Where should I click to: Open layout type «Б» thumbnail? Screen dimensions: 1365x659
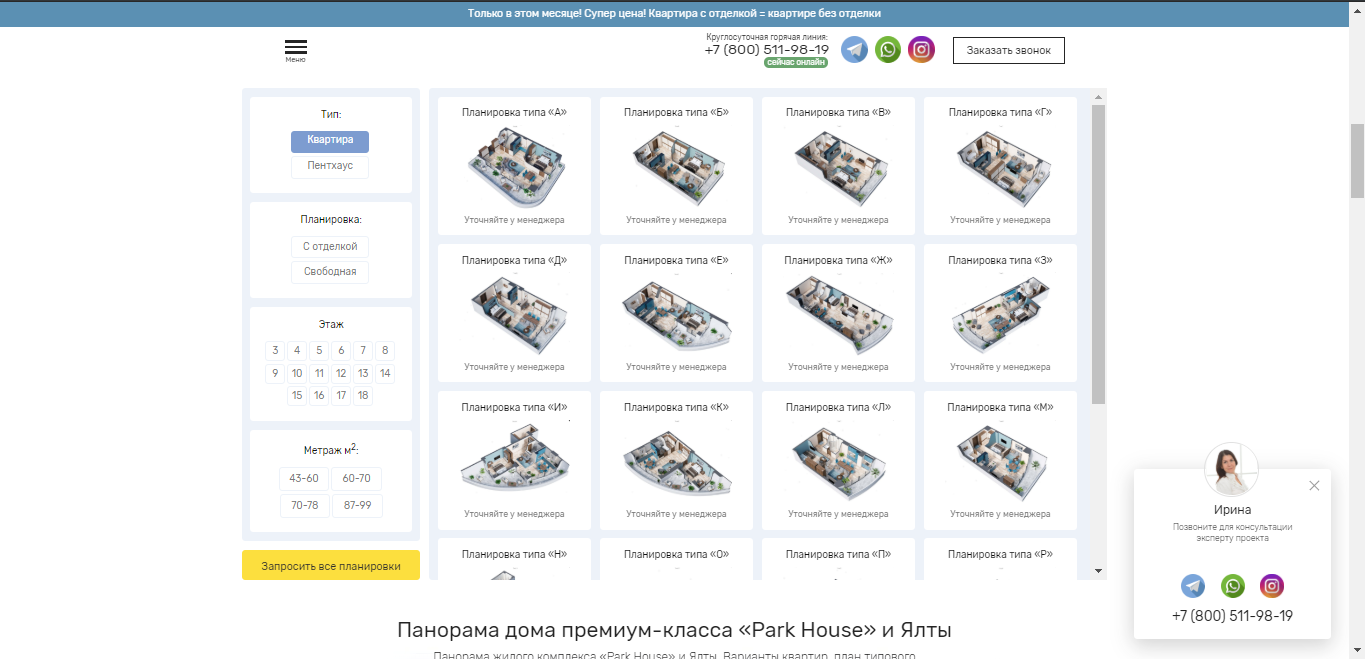(x=676, y=166)
